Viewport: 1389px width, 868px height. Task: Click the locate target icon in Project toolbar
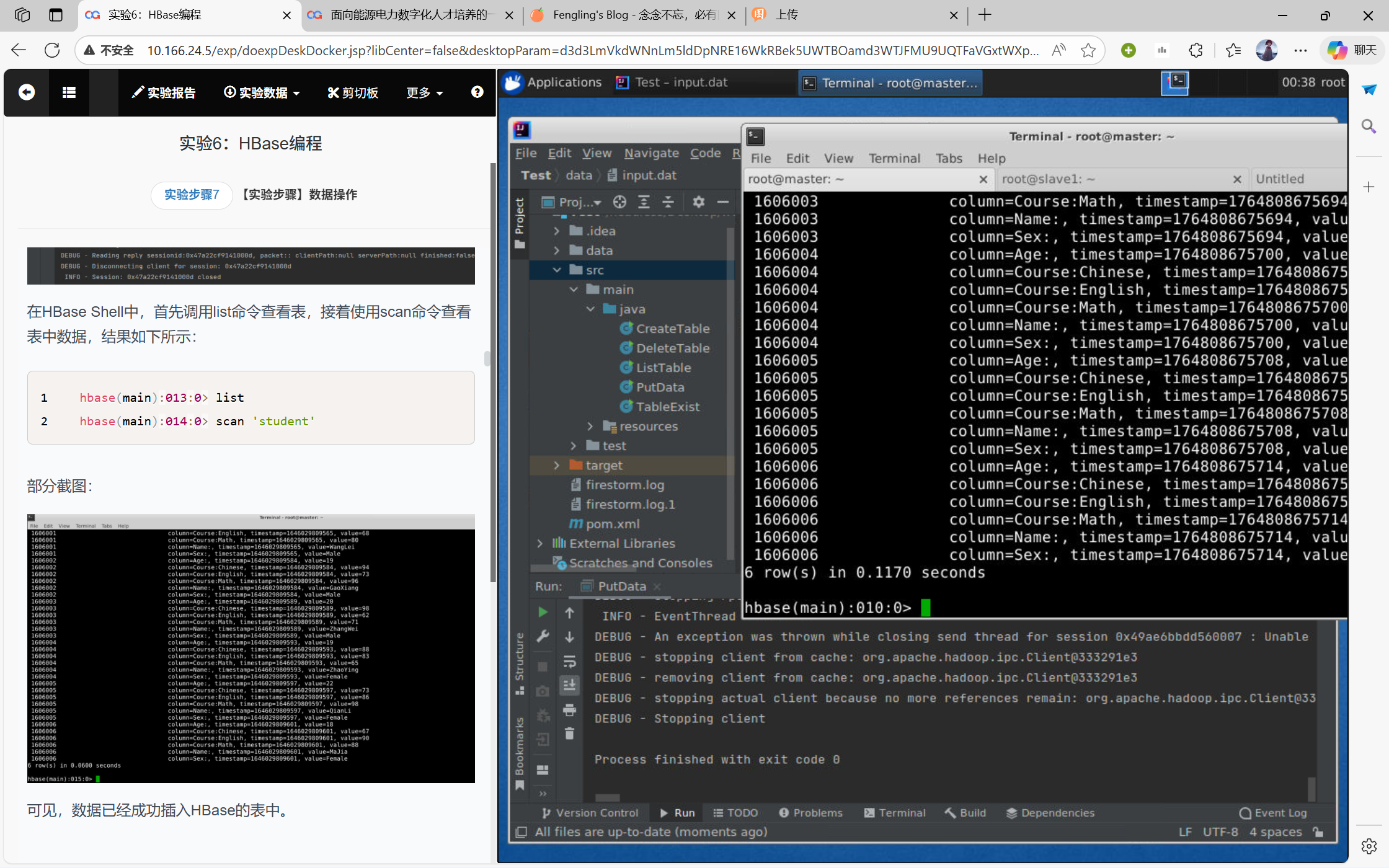click(x=619, y=202)
